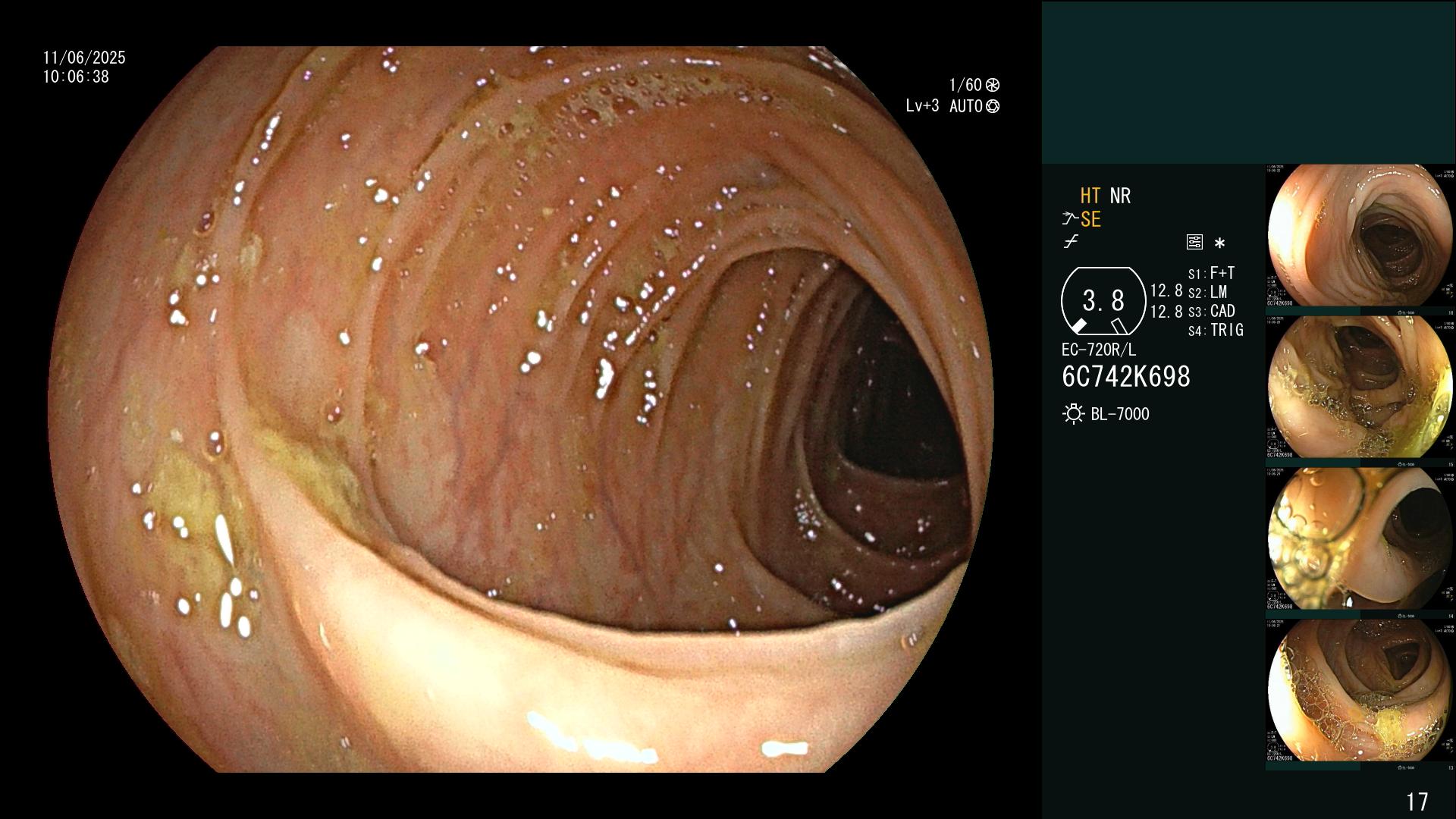Click the time 10:06:38
The width and height of the screenshot is (1456, 819).
(x=76, y=77)
